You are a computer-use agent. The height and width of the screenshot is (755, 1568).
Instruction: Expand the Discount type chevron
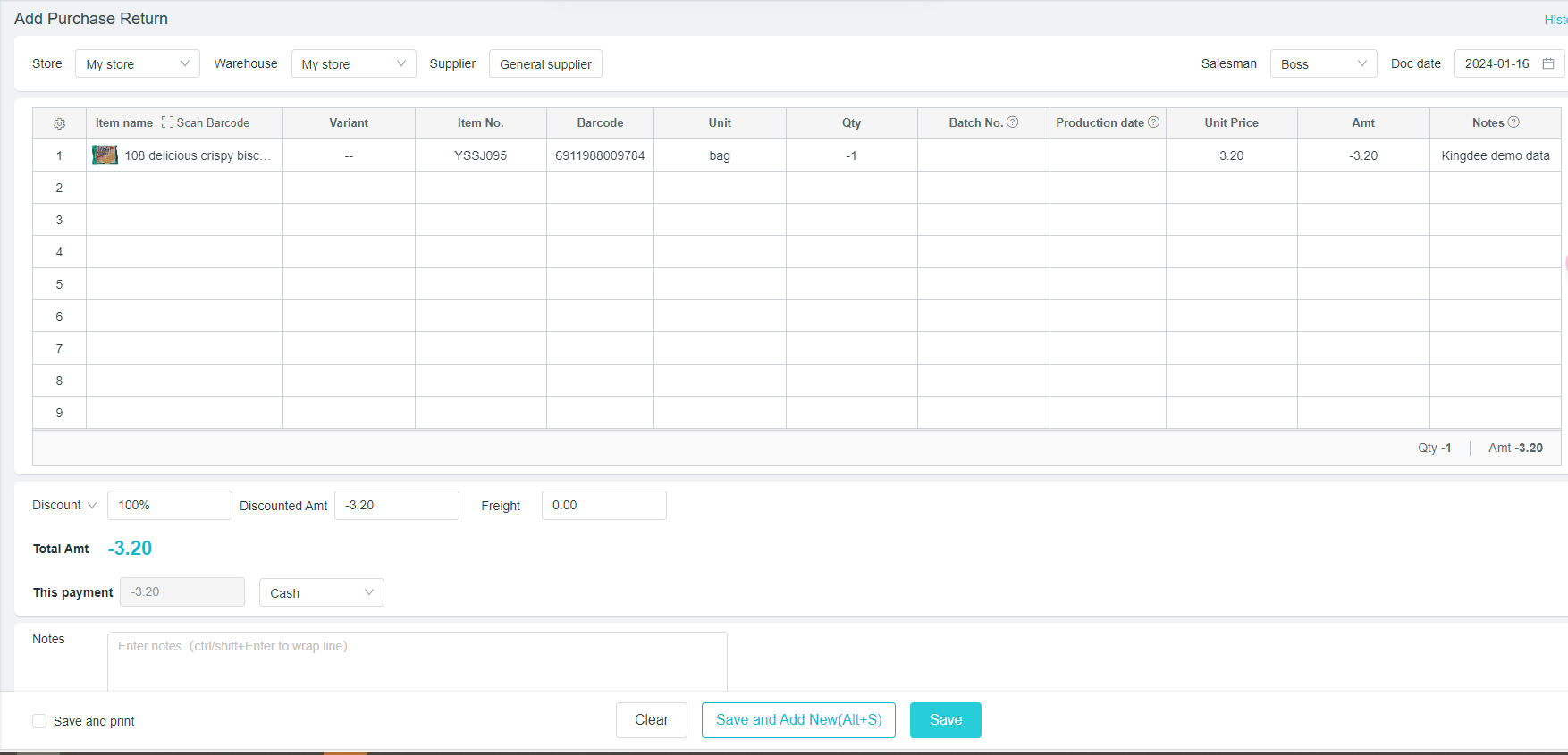click(x=91, y=506)
